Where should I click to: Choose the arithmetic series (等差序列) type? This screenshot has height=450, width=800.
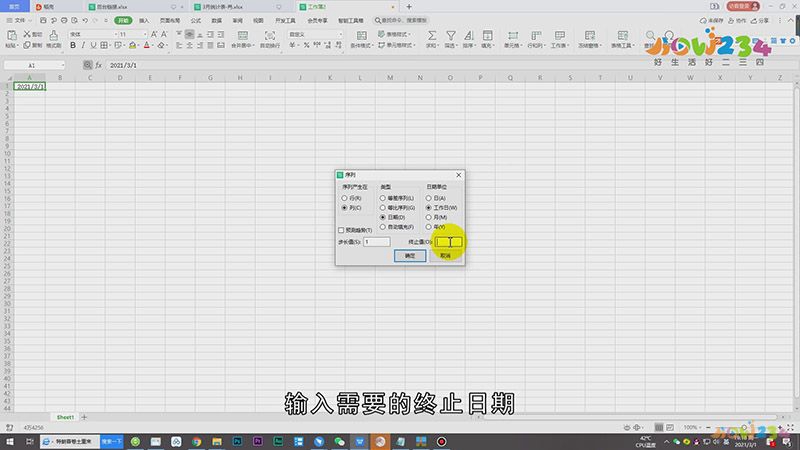point(383,198)
